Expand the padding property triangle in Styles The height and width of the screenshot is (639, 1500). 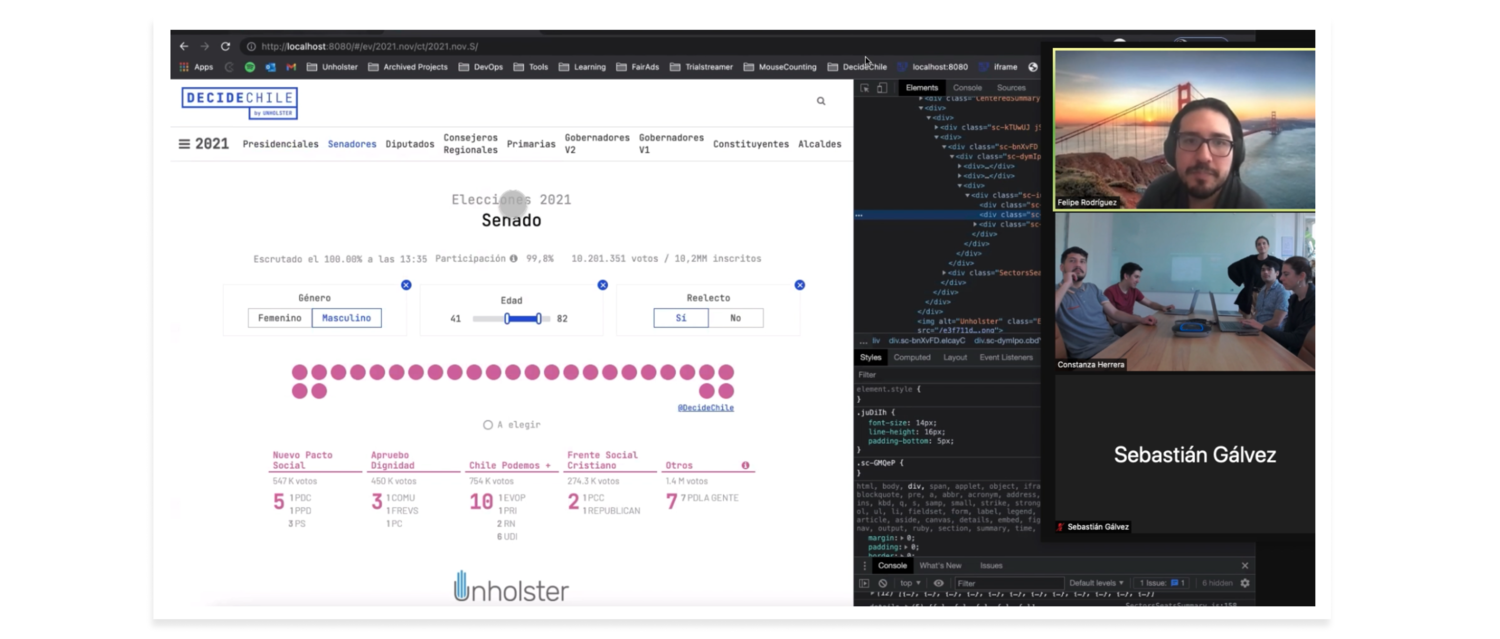905,547
